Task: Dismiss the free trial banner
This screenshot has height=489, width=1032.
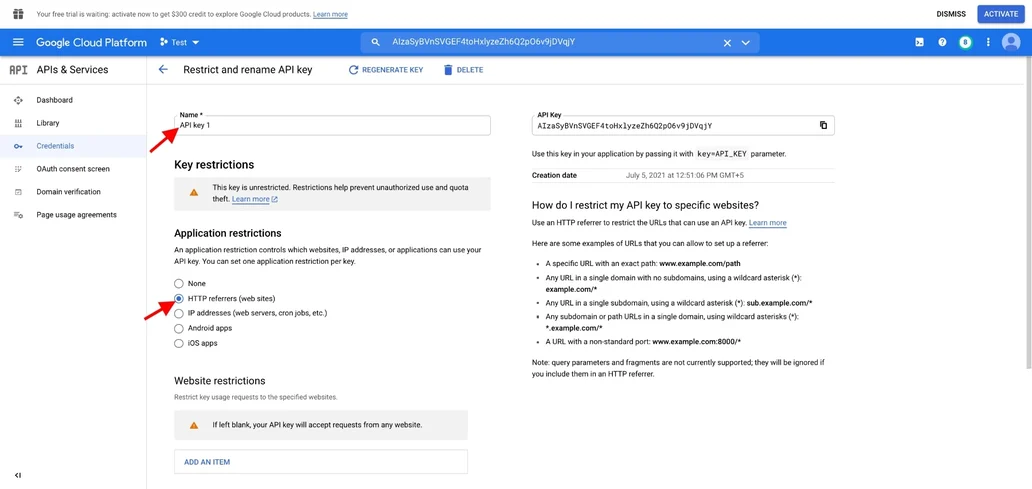Action: [x=951, y=14]
